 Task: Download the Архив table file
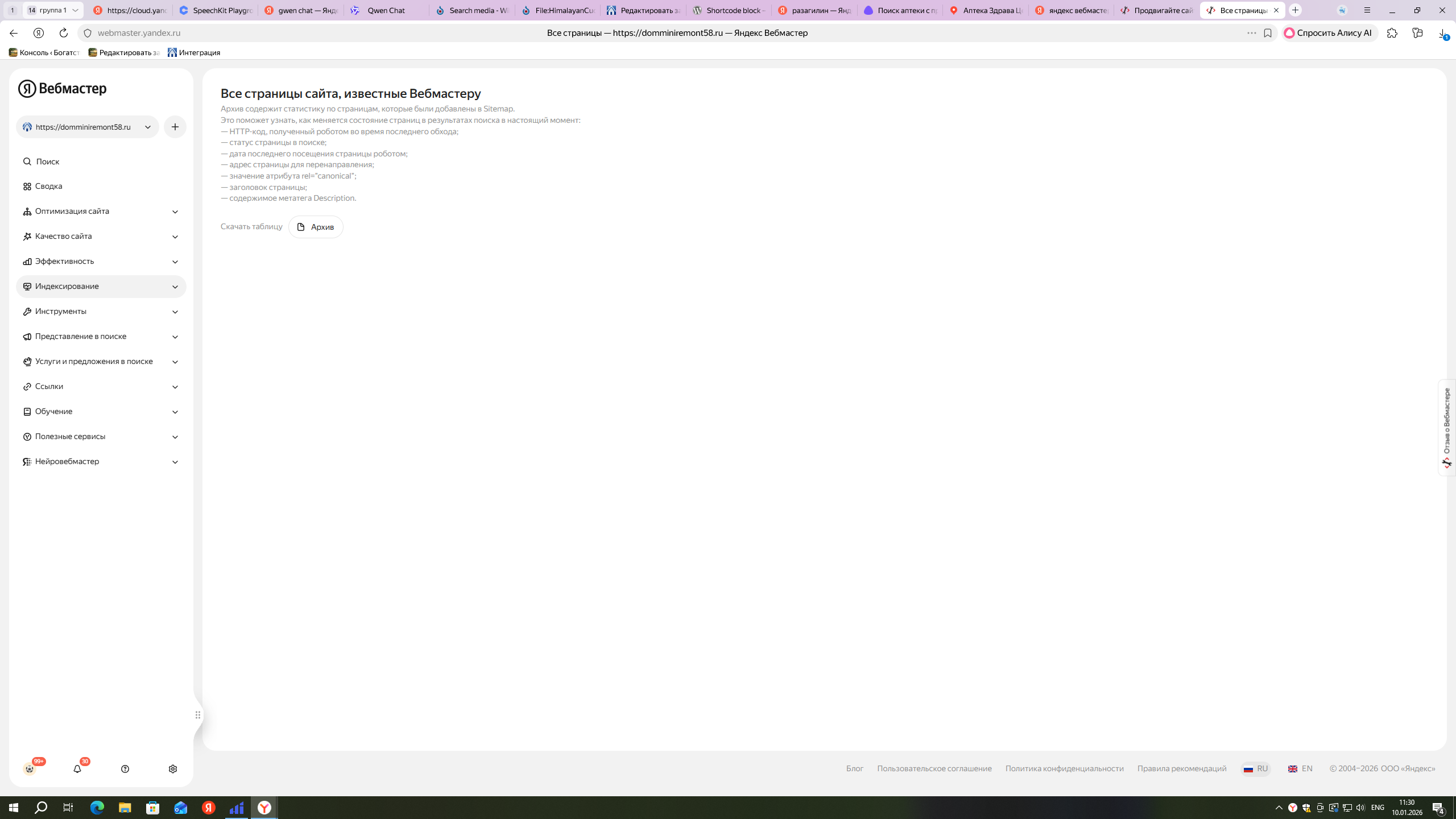coord(316,227)
